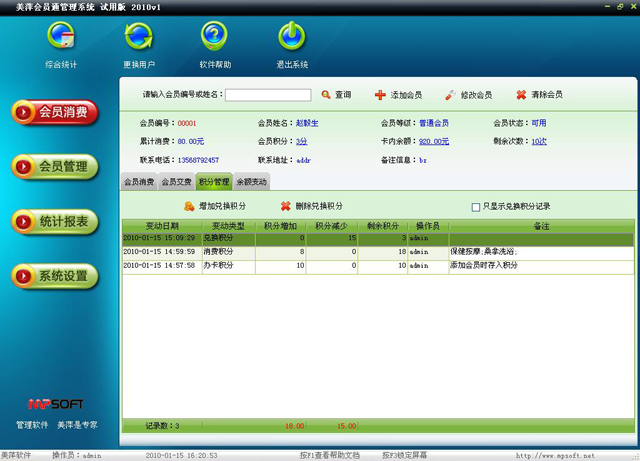Screen dimensions: 640x461
Task: Click the 增加兑换积分 add points icon
Action: [x=189, y=206]
